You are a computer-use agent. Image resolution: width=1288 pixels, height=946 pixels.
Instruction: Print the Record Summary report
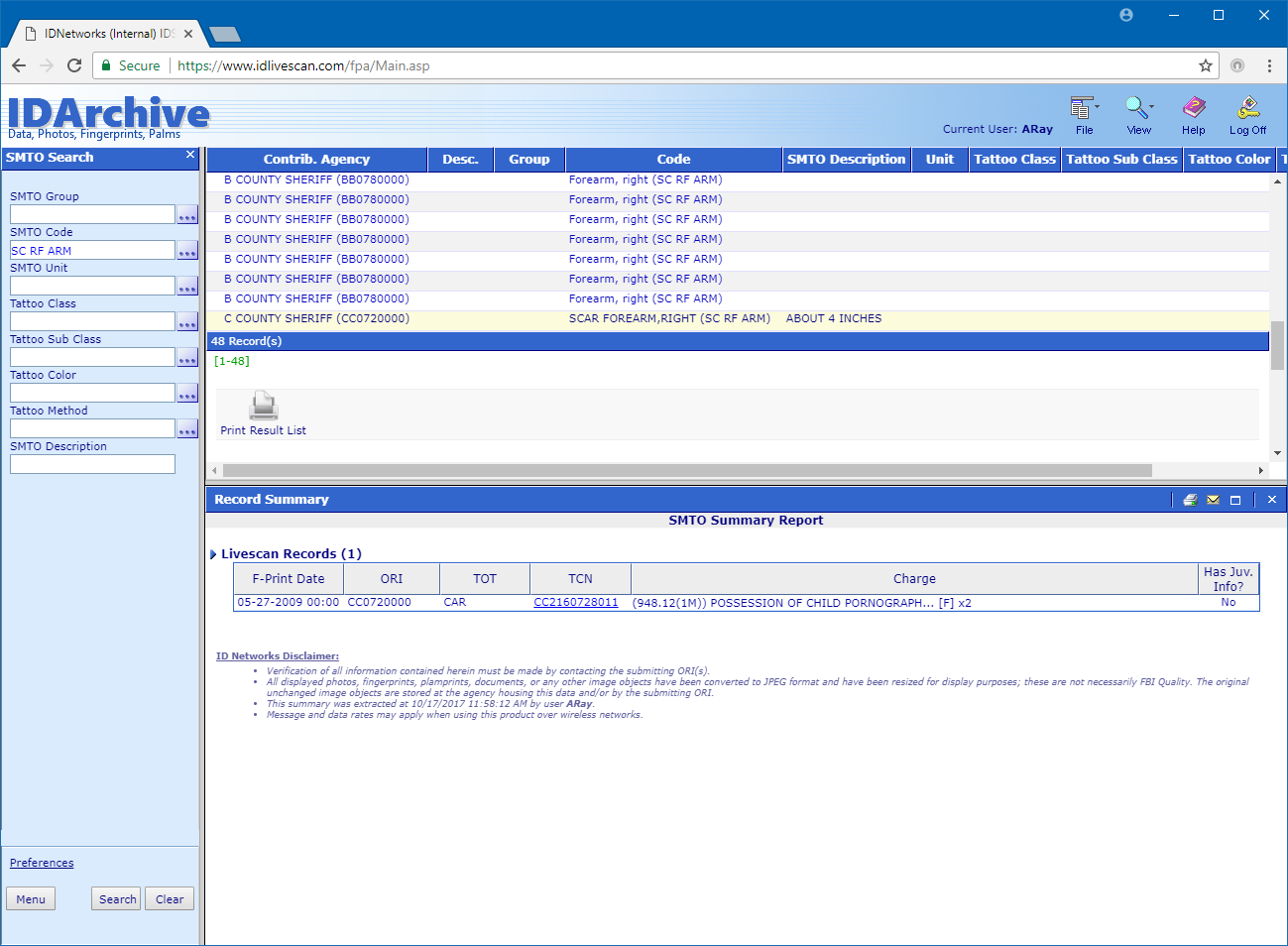[x=1190, y=500]
